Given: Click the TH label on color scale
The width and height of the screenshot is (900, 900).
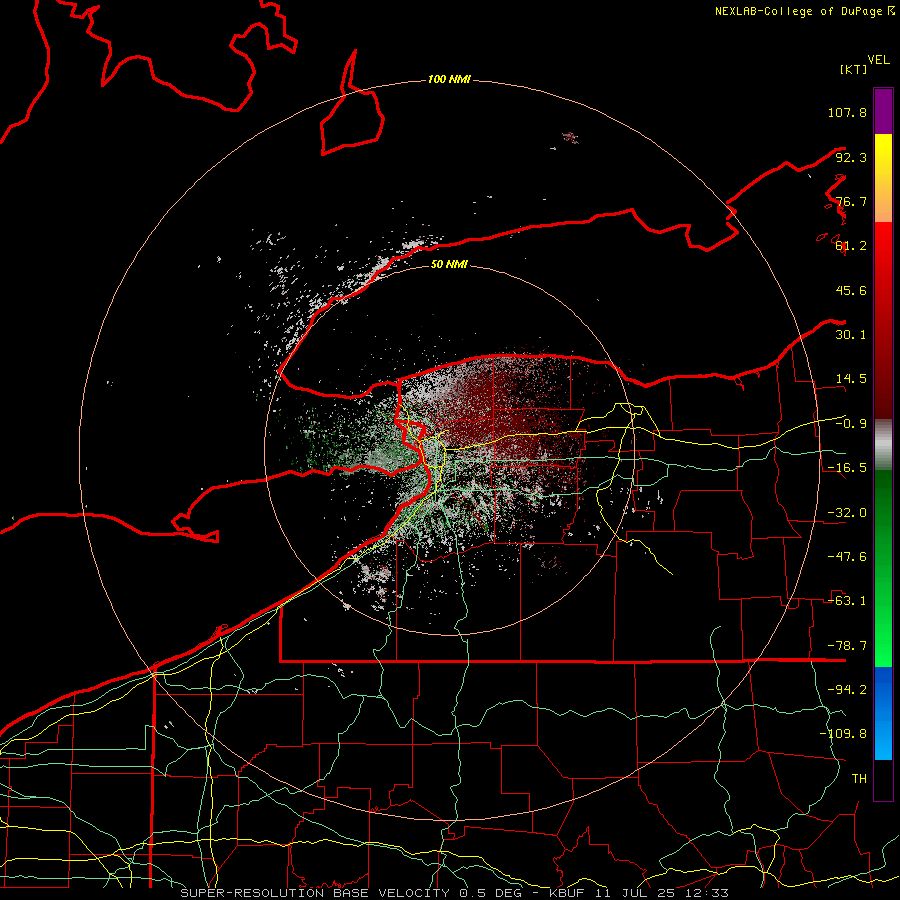Looking at the screenshot, I should point(859,779).
